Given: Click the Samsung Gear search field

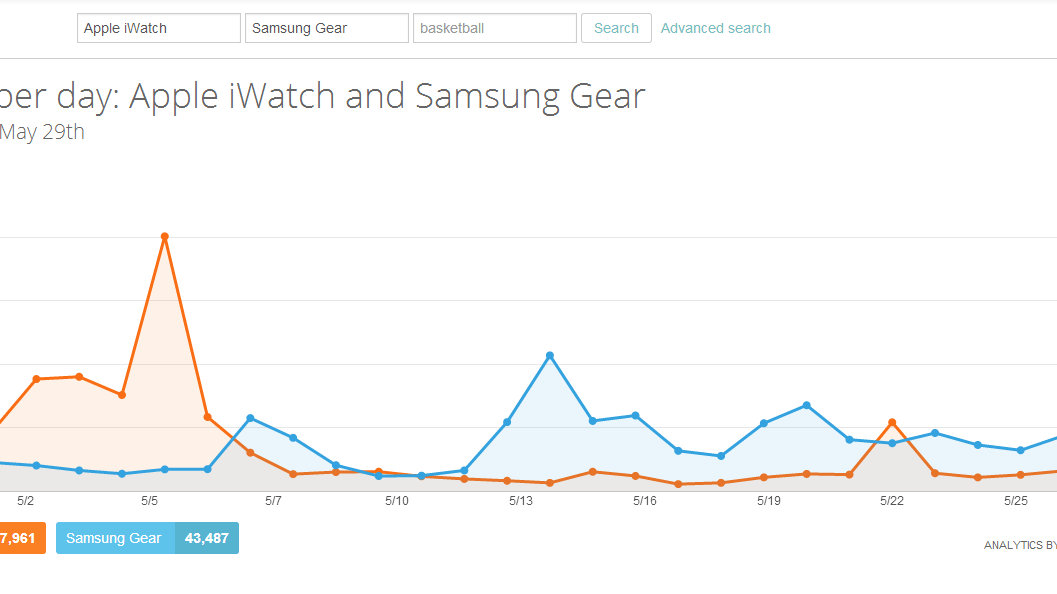Looking at the screenshot, I should (x=326, y=27).
